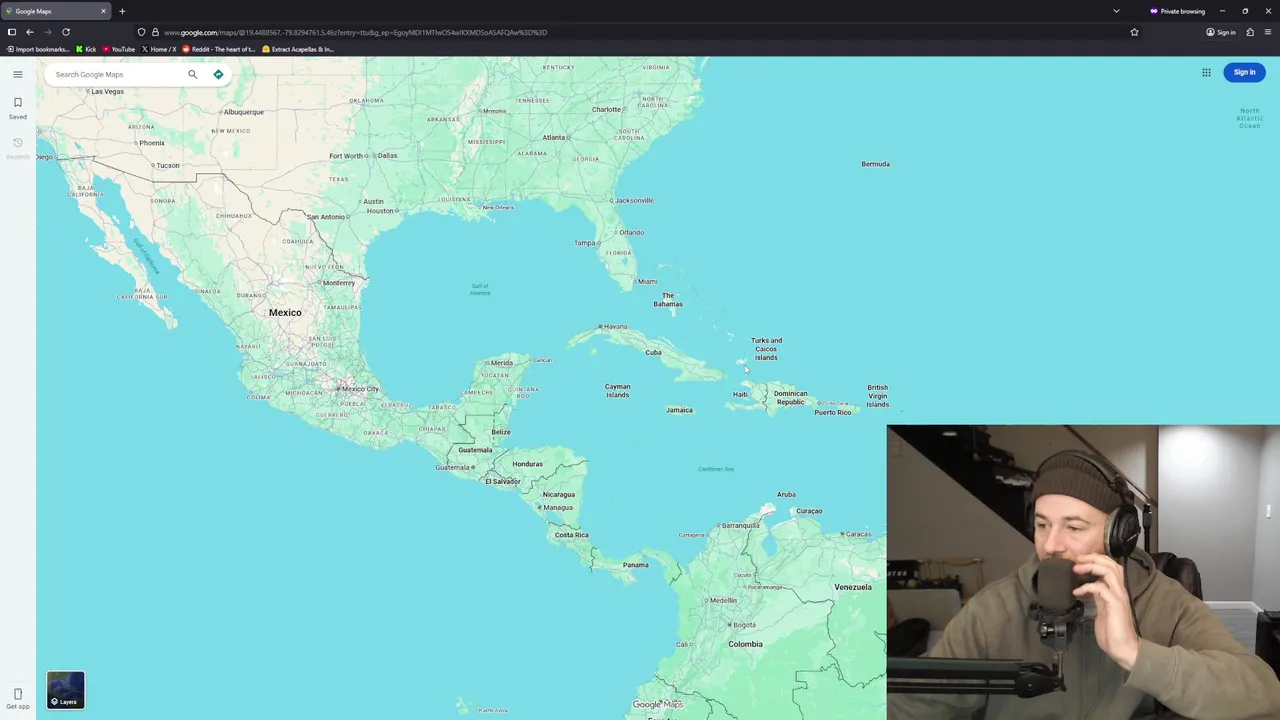Click the blue Google Sign in button
The height and width of the screenshot is (720, 1280).
coord(1244,72)
